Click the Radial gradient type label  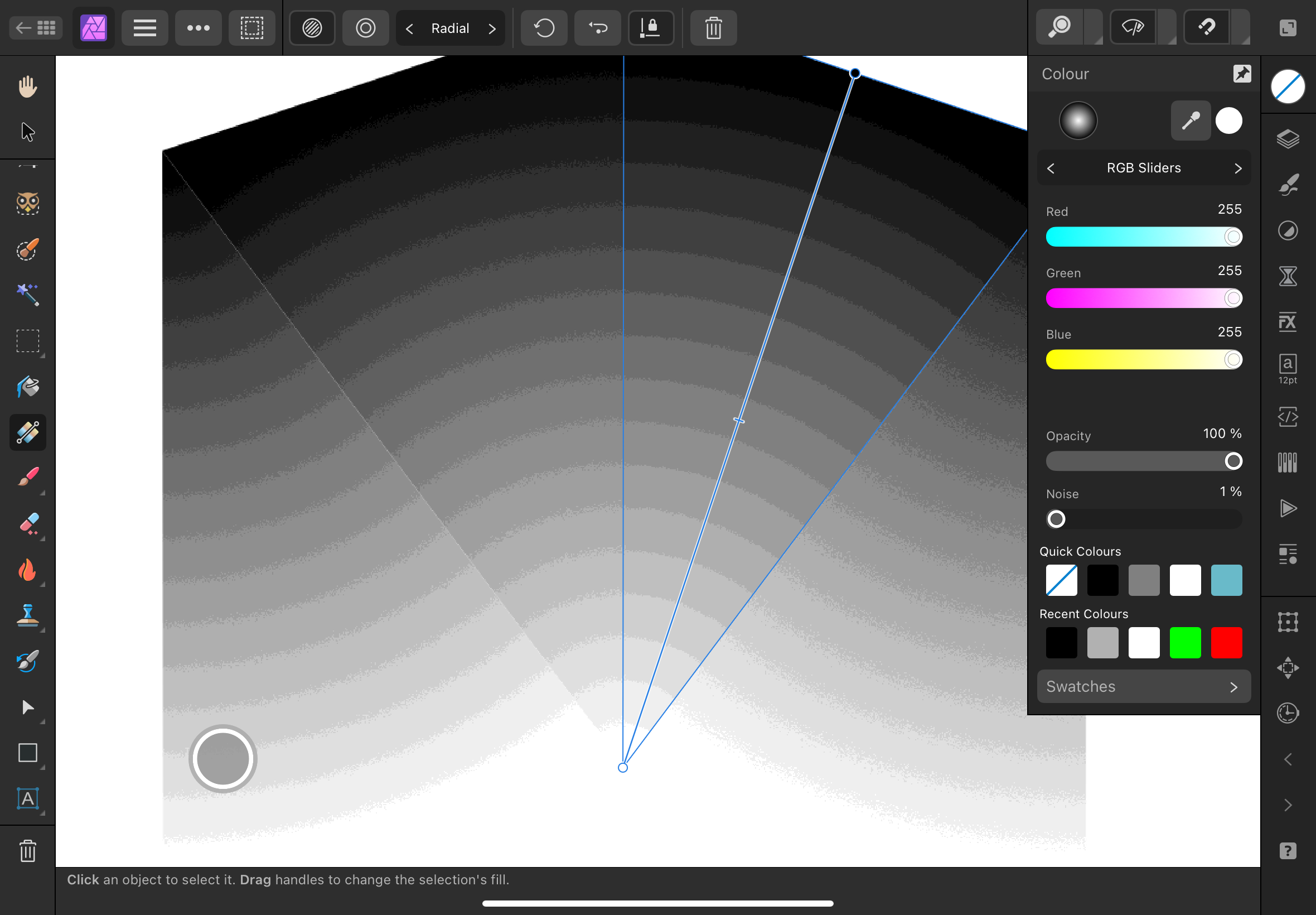click(x=451, y=28)
